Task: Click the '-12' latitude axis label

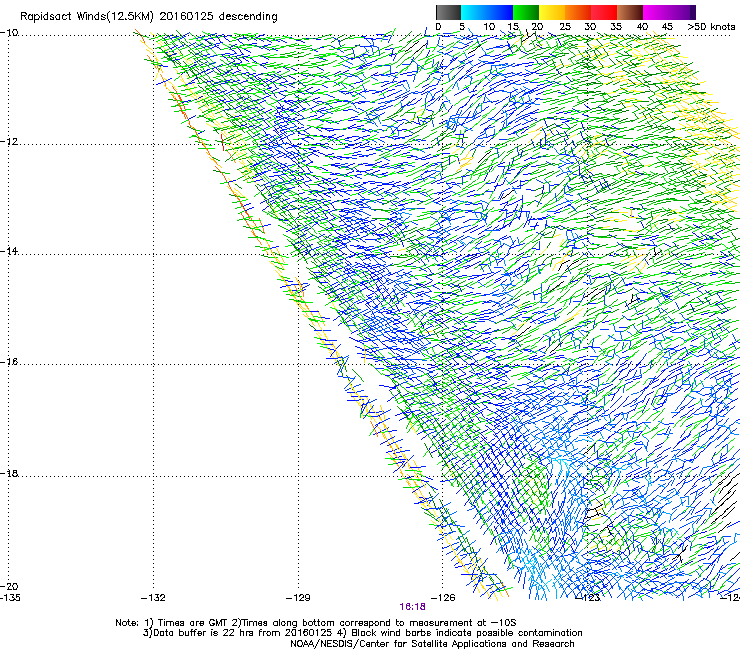Action: coord(9,142)
